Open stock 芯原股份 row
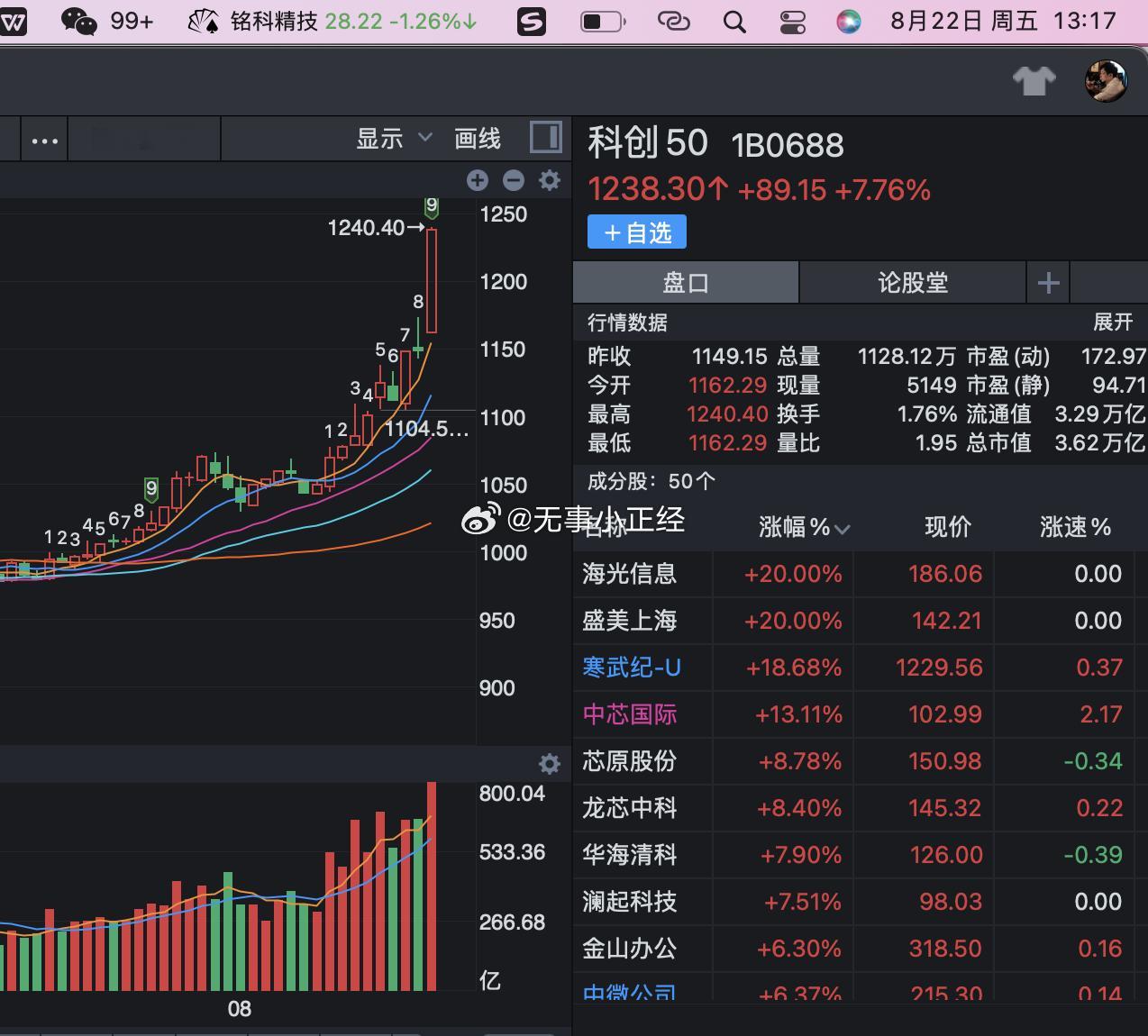The image size is (1148, 1036). pos(860,761)
